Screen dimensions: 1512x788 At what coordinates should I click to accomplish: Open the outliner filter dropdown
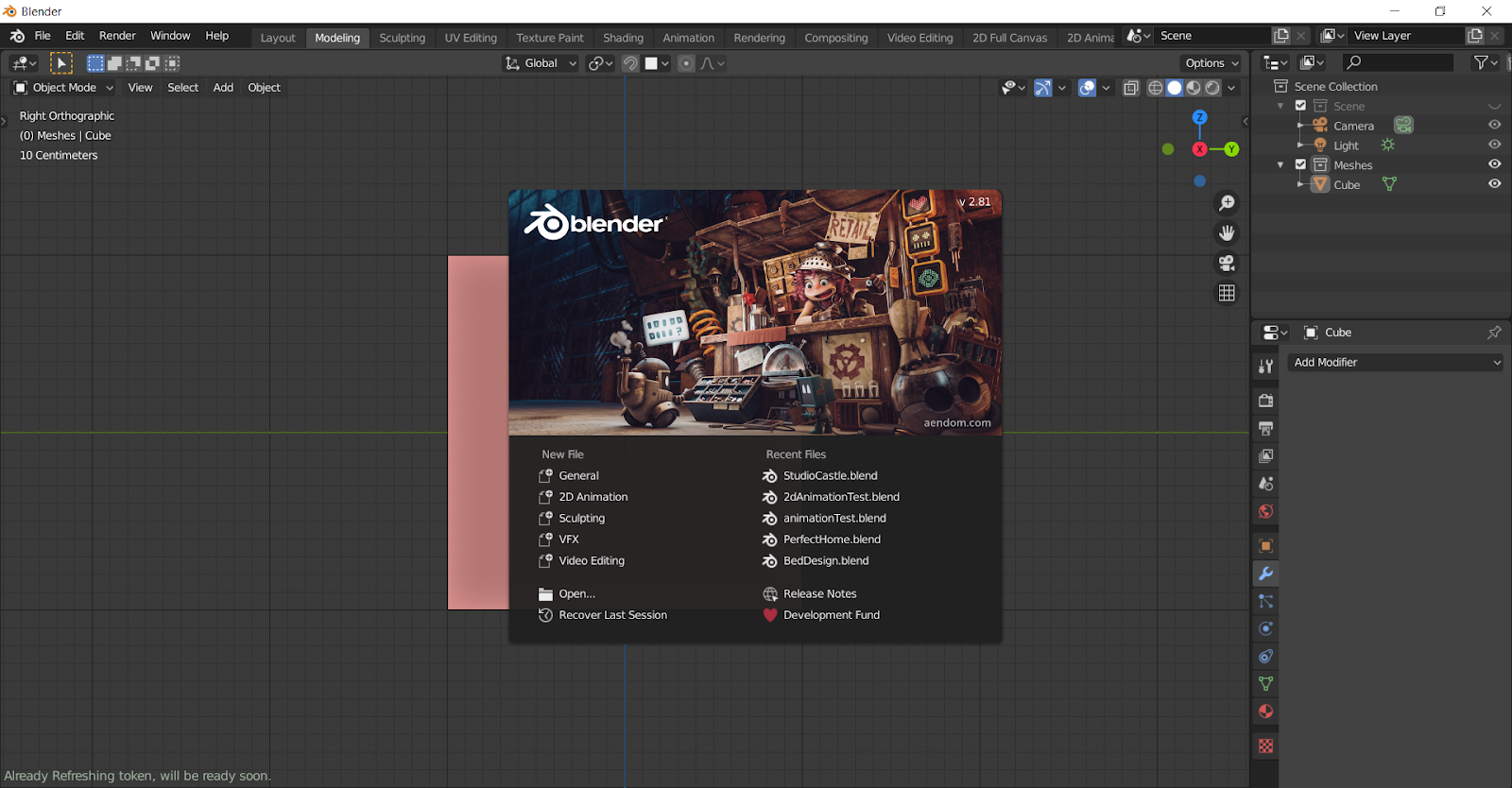click(1486, 62)
